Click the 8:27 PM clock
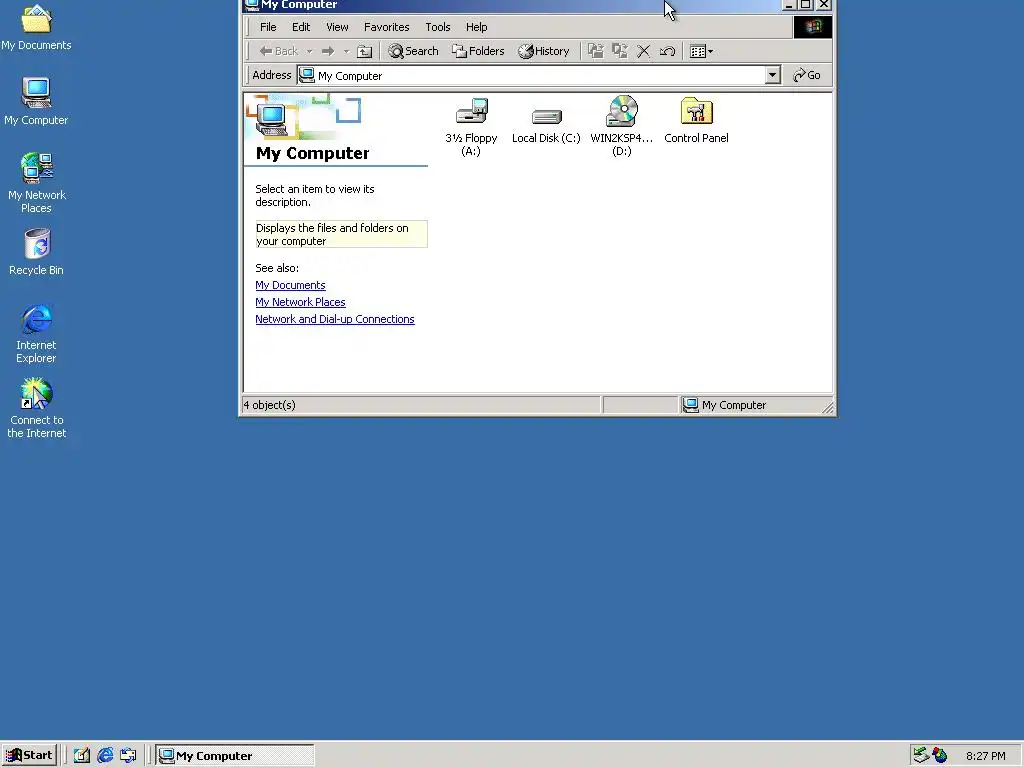 985,756
